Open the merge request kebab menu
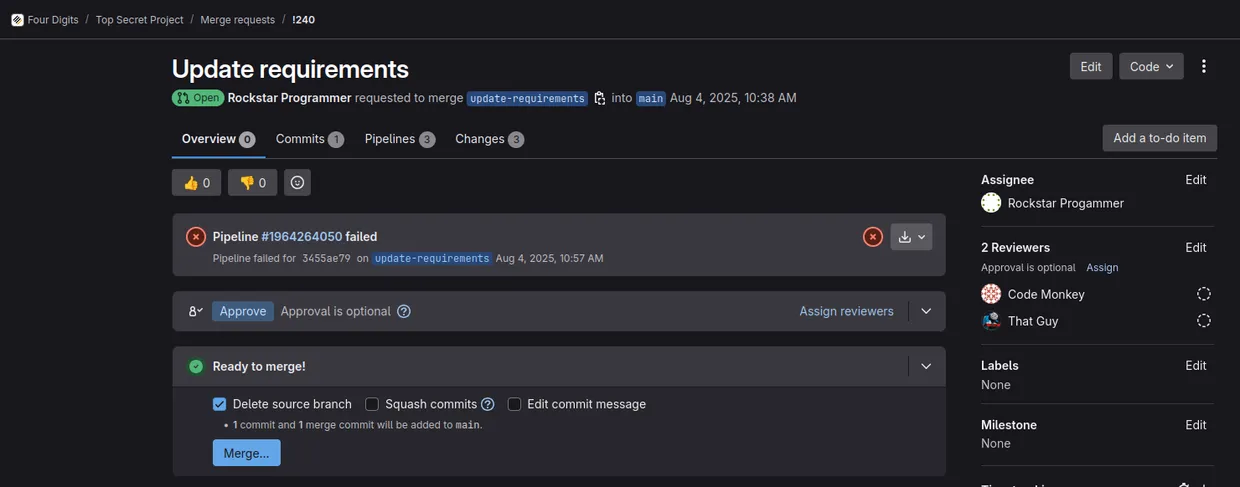 pyautogui.click(x=1204, y=66)
